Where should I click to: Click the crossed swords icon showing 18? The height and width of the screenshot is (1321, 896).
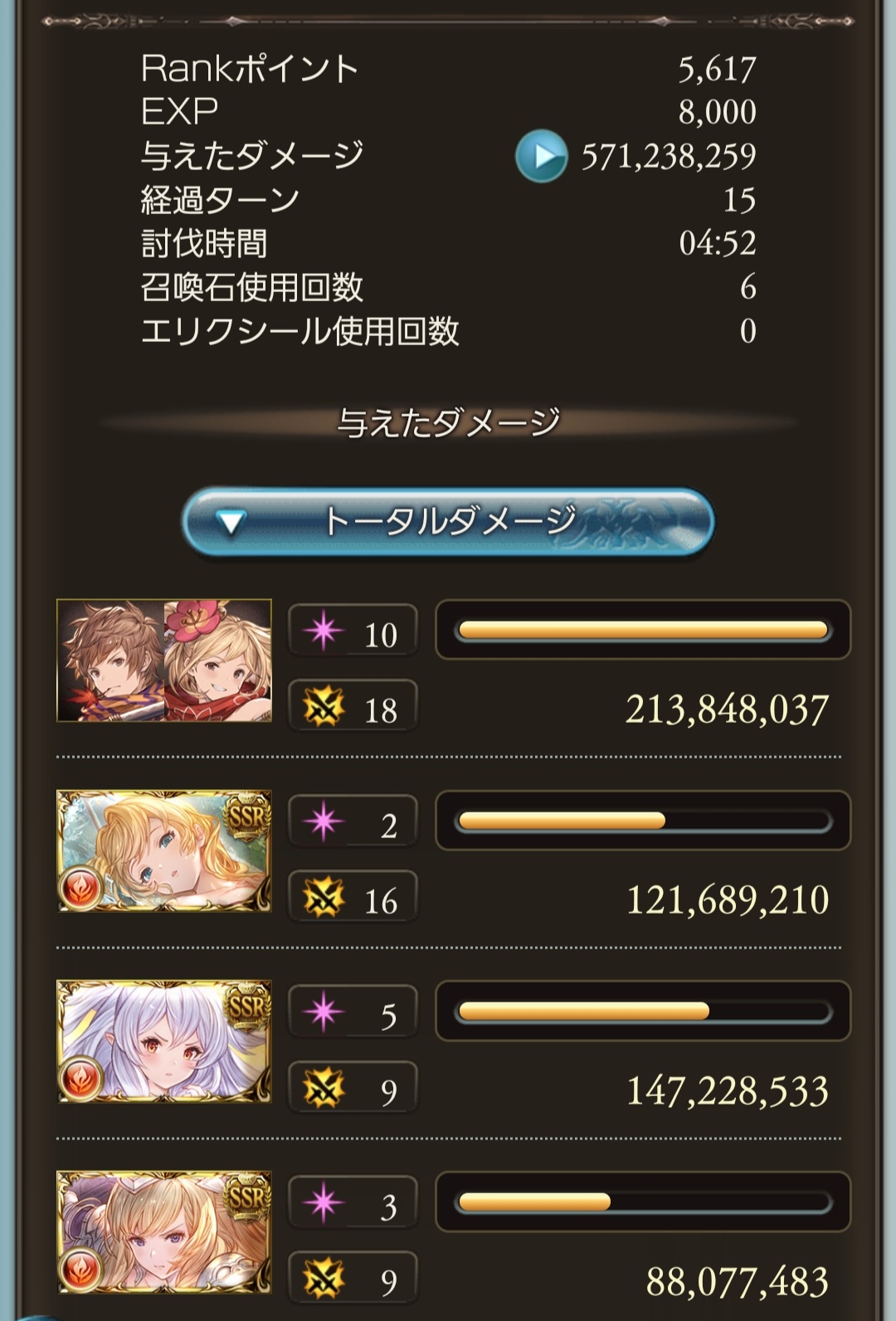click(324, 708)
